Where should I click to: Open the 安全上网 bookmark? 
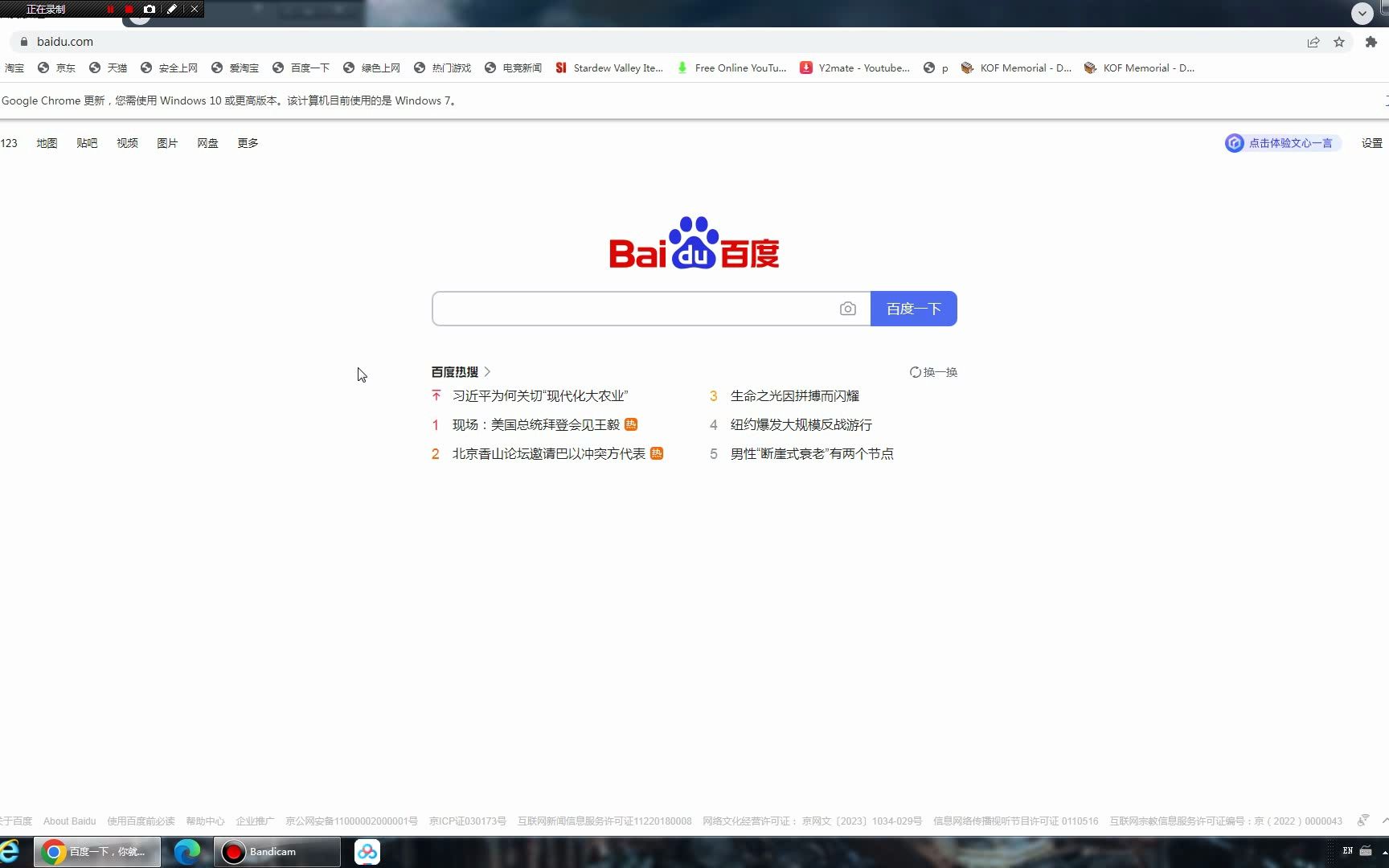(x=169, y=68)
